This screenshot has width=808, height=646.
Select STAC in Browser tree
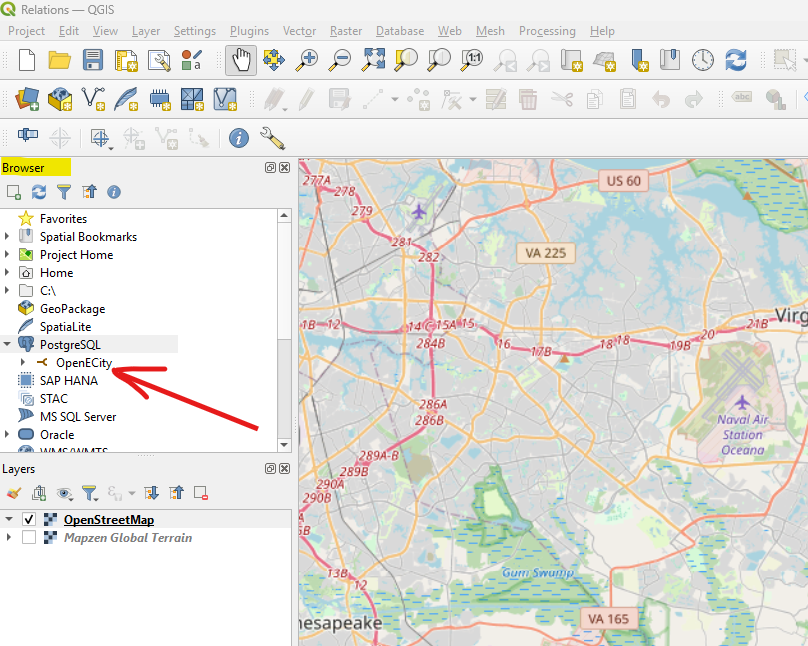[54, 399]
